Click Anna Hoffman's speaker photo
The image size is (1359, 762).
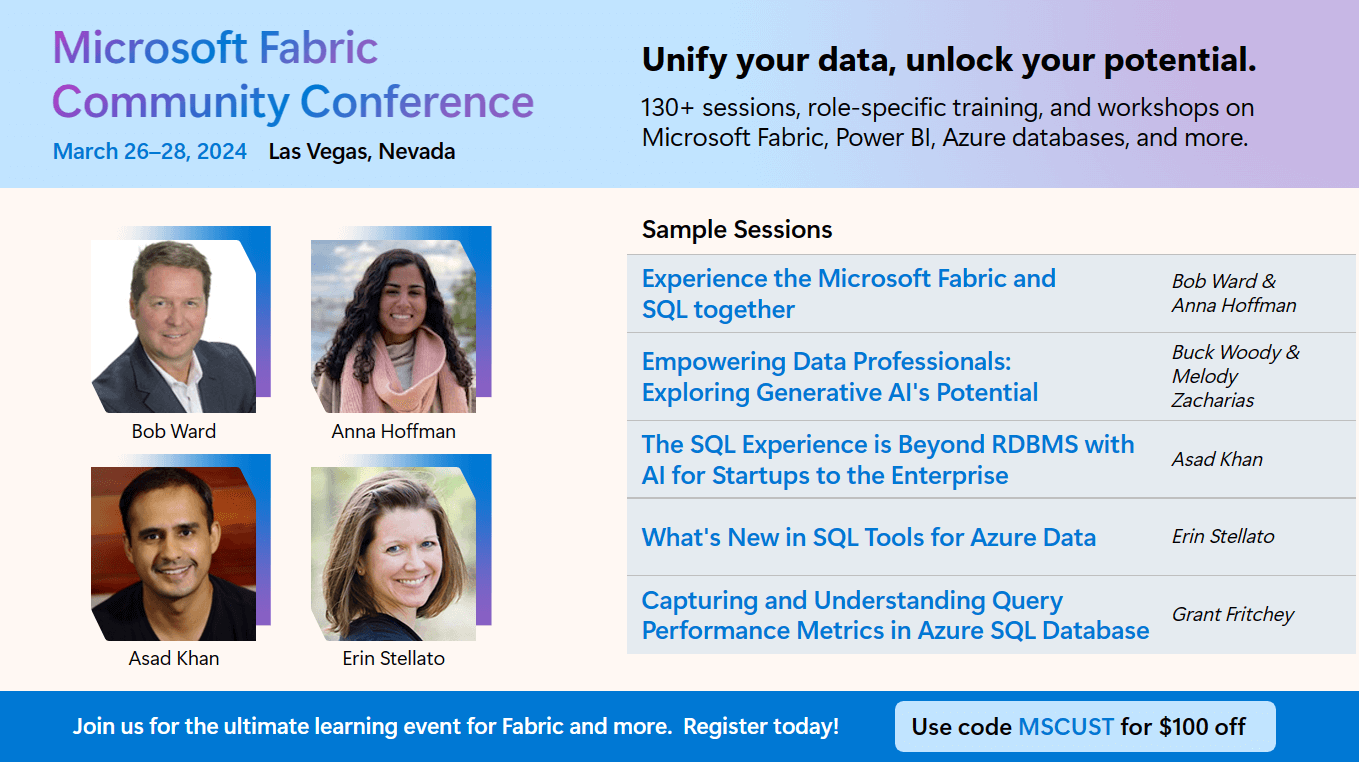pyautogui.click(x=393, y=326)
